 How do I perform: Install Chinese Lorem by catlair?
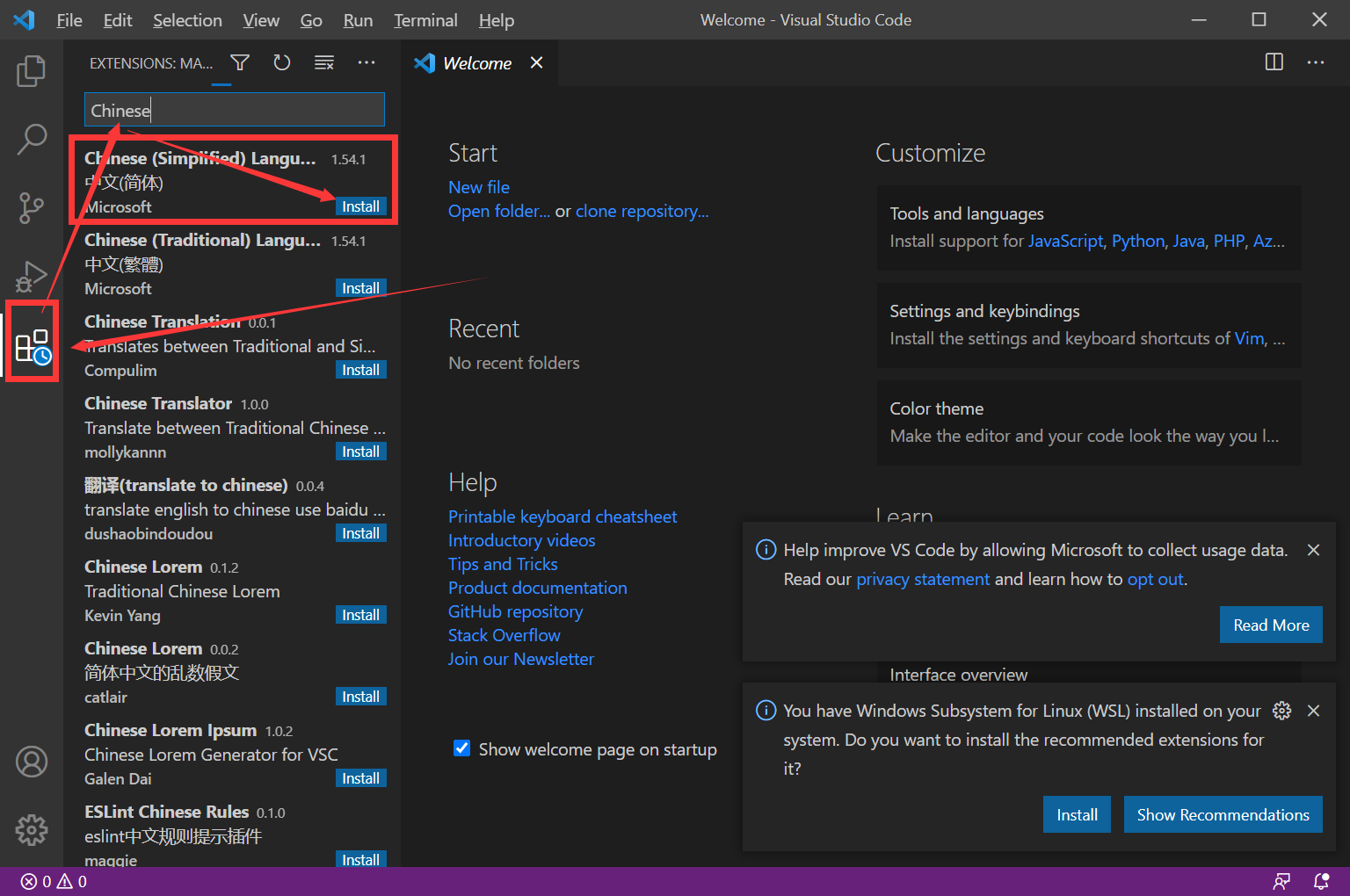(x=360, y=697)
